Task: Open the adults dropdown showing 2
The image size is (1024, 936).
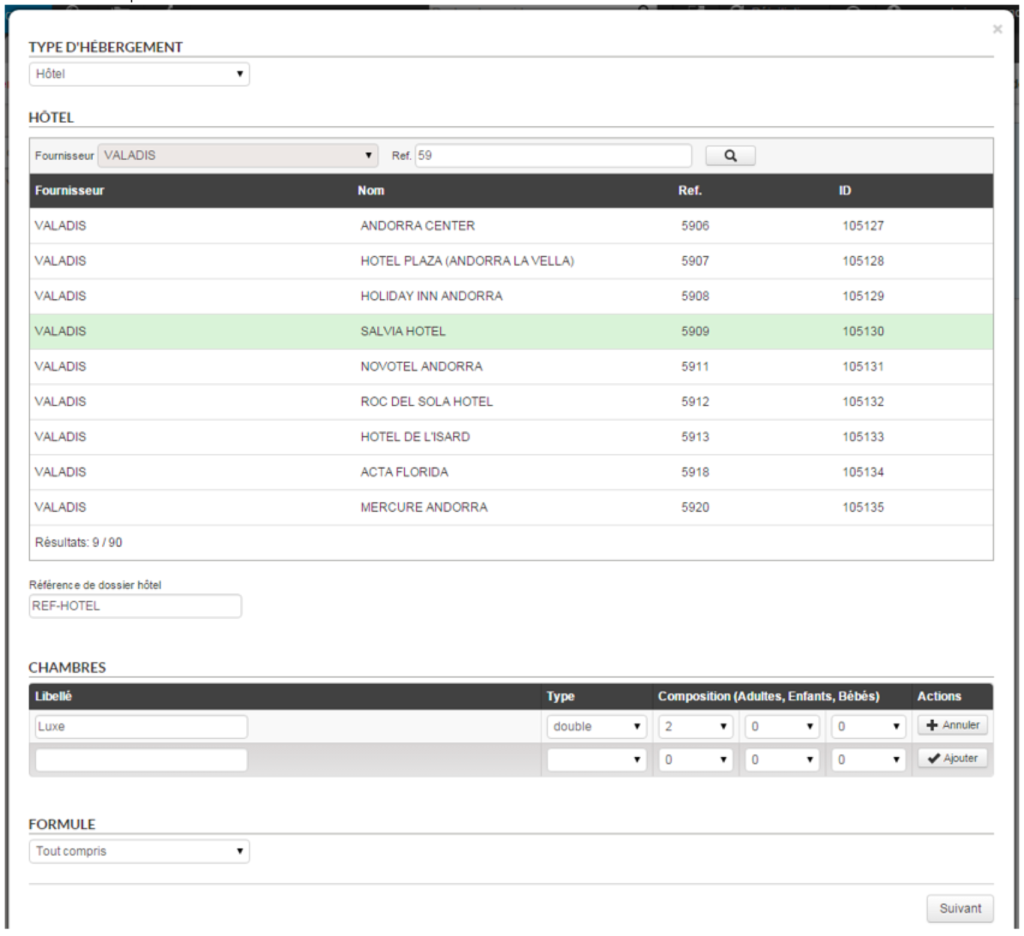Action: pyautogui.click(x=697, y=727)
